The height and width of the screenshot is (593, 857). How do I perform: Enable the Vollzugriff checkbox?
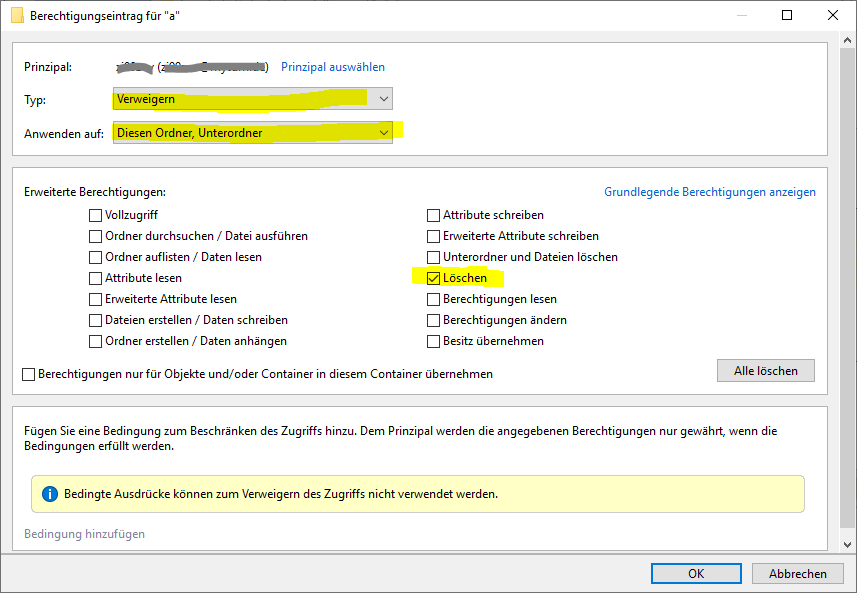point(96,215)
